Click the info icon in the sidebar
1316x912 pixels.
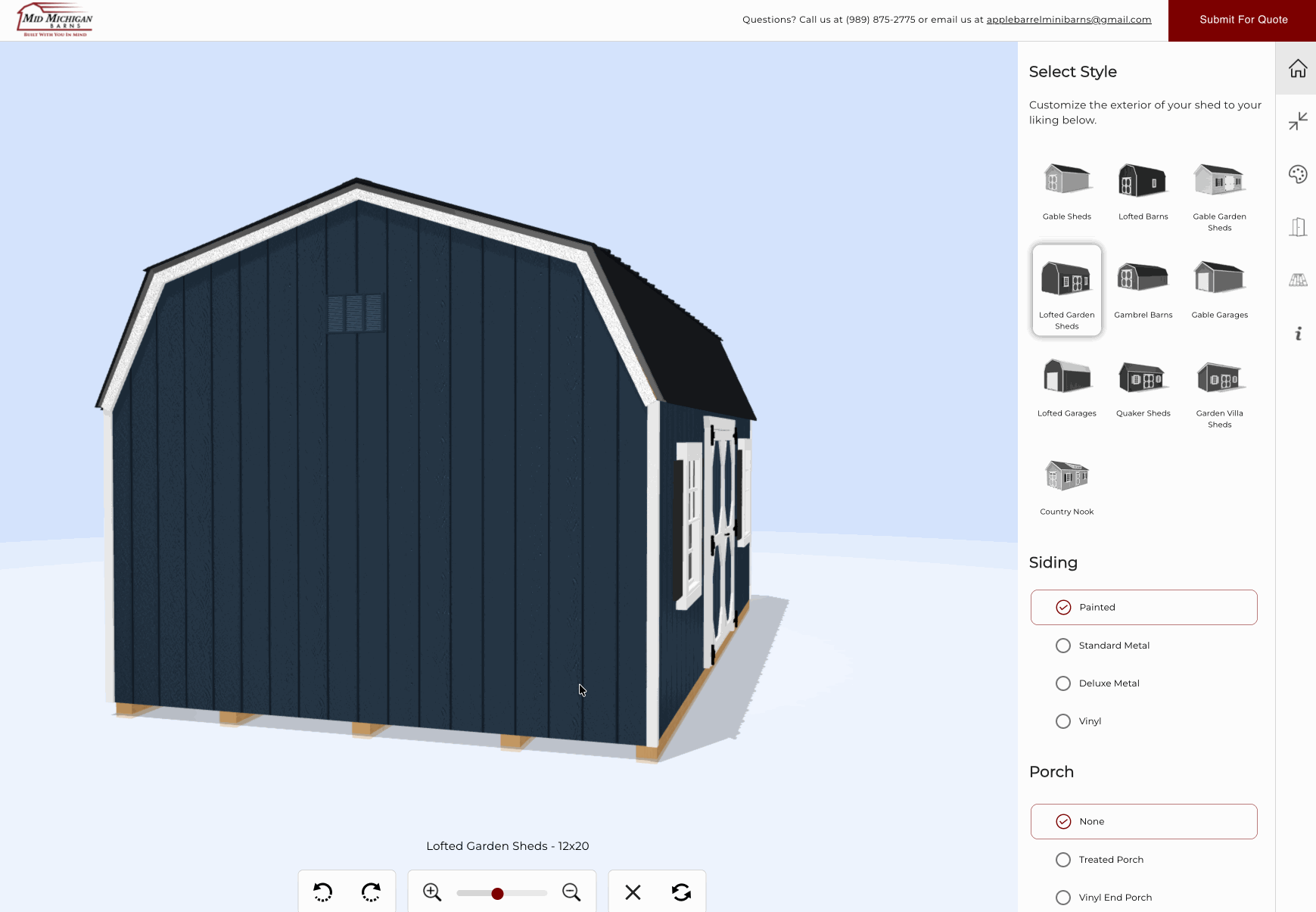pyautogui.click(x=1297, y=333)
